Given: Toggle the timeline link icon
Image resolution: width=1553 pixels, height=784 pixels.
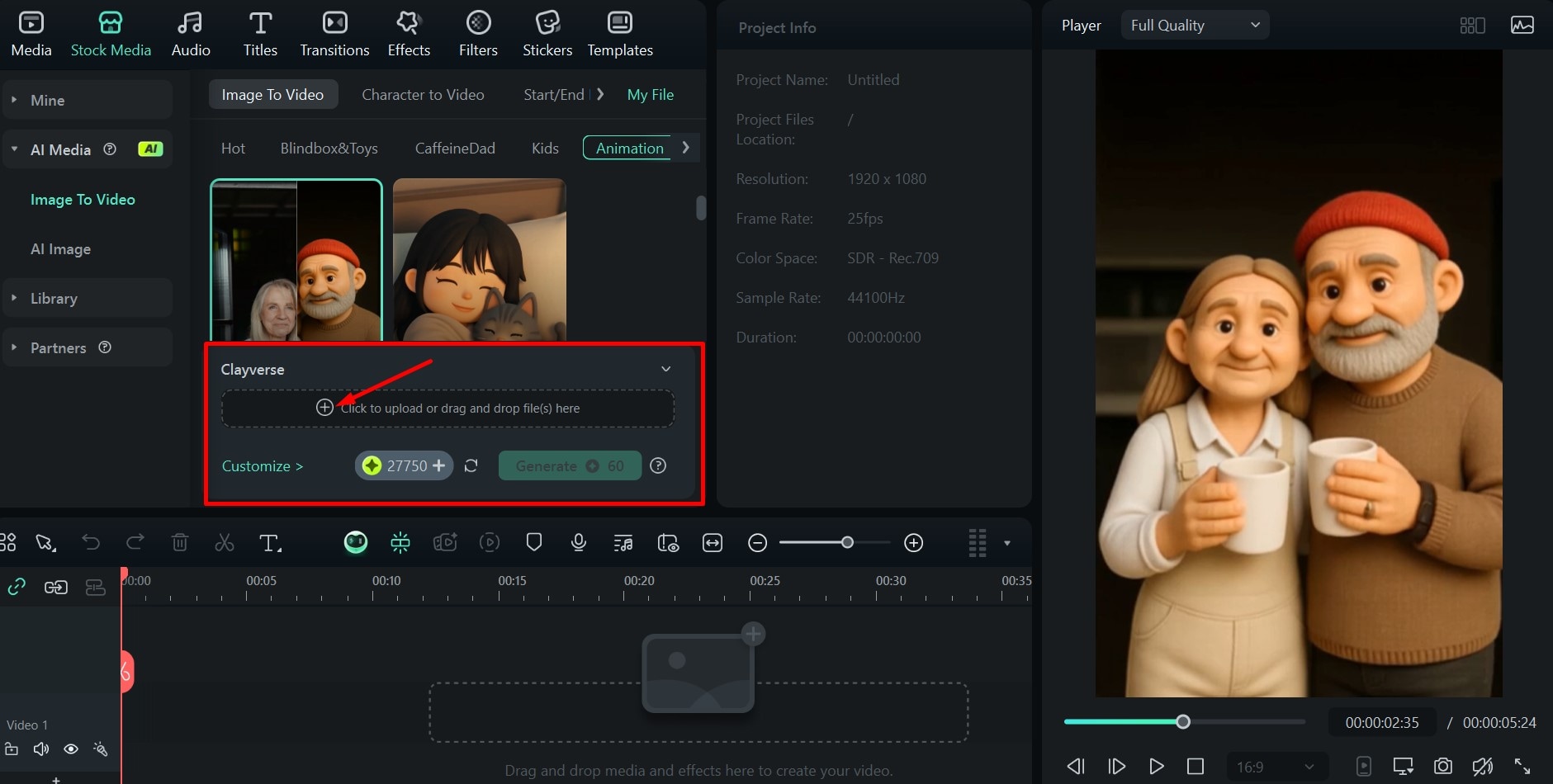Looking at the screenshot, I should [x=17, y=587].
